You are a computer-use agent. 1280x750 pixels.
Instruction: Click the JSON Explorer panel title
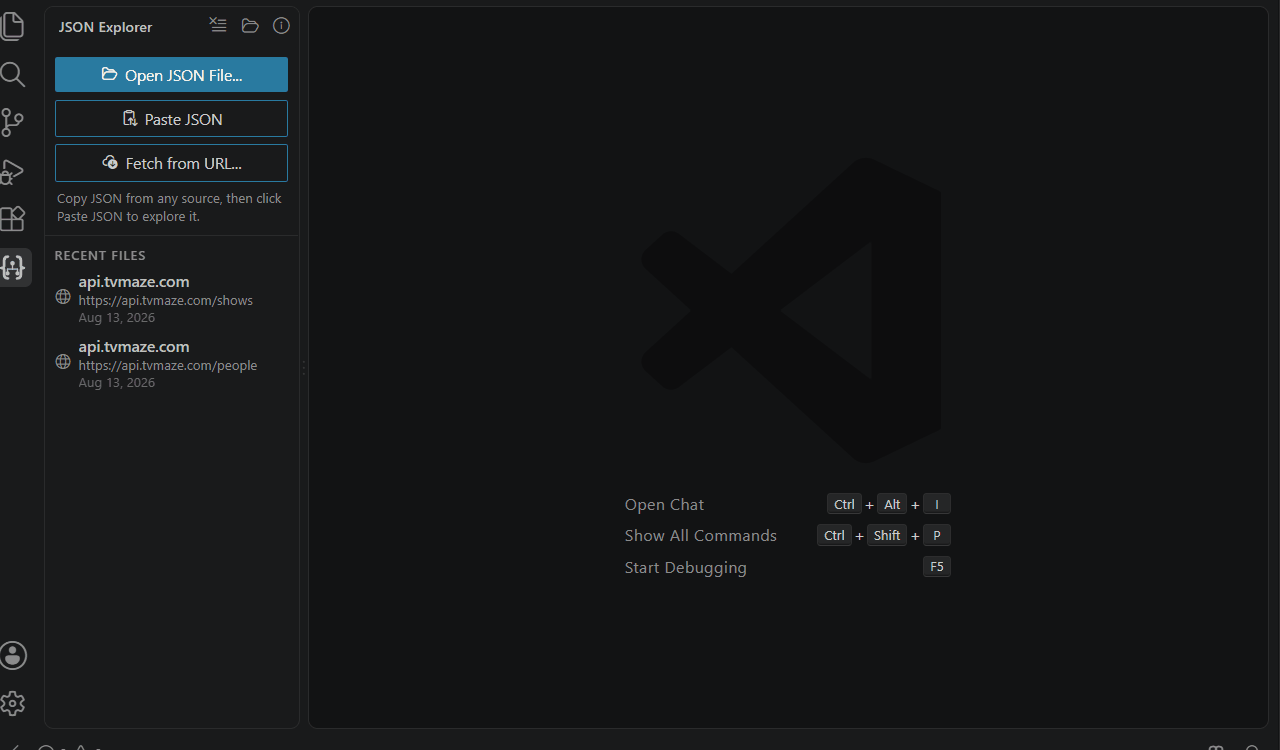click(105, 27)
